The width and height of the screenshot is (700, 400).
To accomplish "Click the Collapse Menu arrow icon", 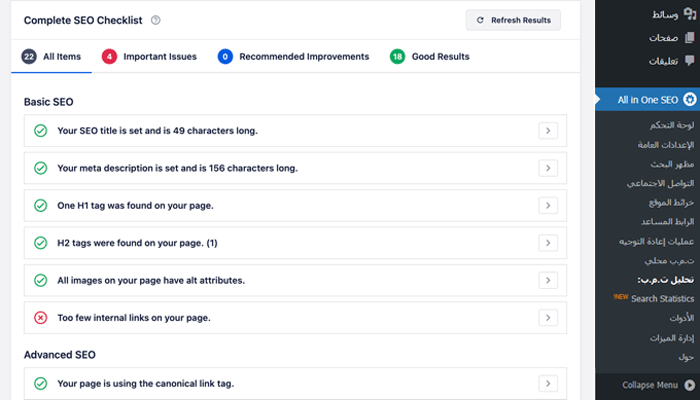I will pos(689,385).
